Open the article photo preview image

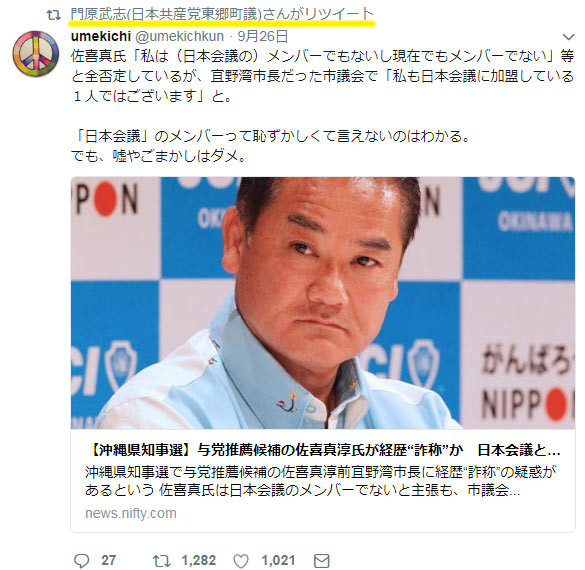point(323,303)
